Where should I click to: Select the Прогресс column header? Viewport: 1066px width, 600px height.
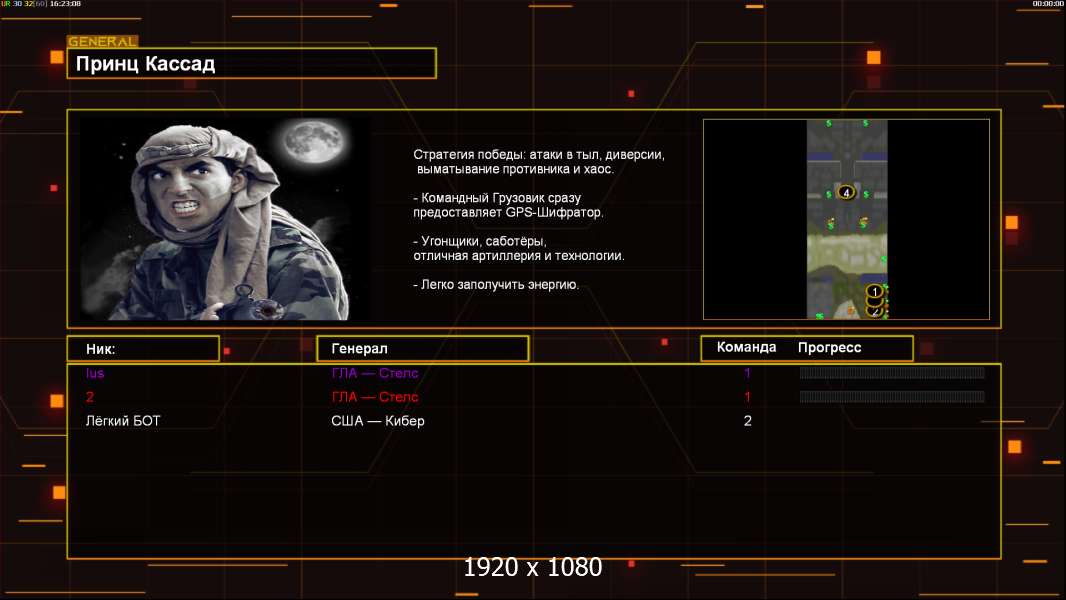pyautogui.click(x=829, y=347)
